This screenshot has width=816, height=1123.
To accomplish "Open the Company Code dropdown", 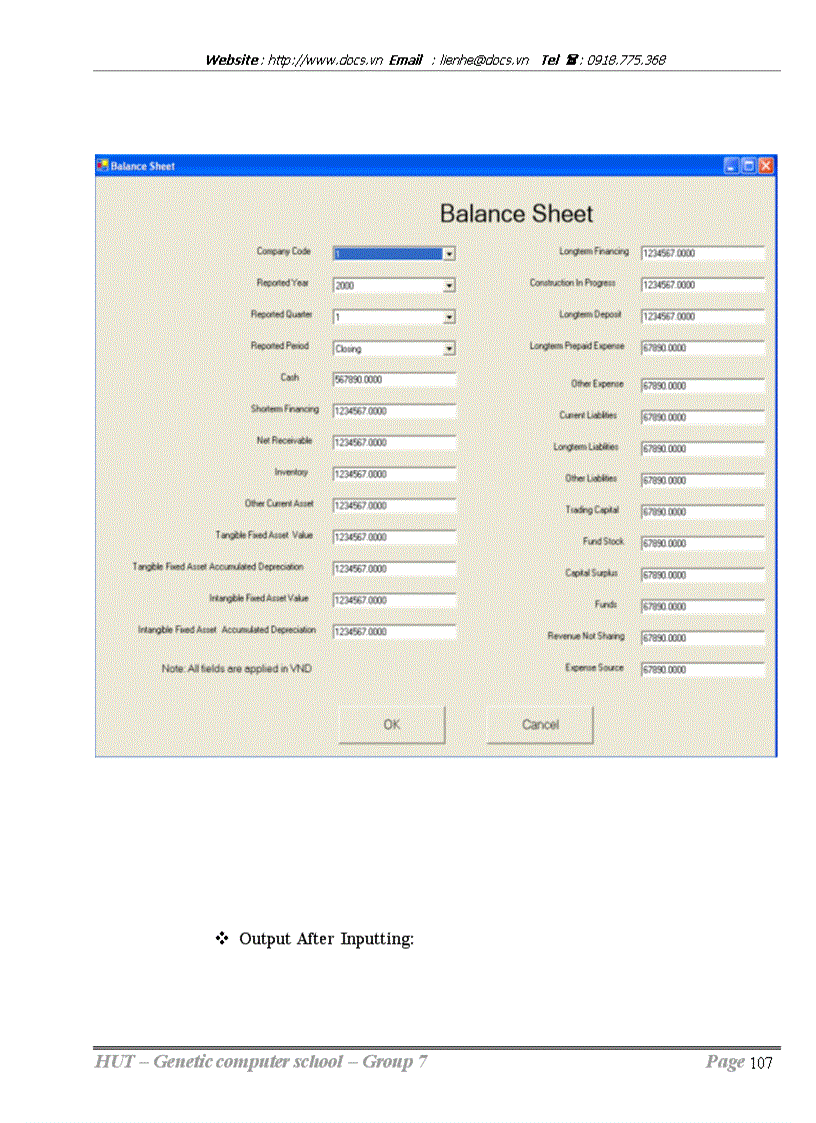I will [x=450, y=253].
